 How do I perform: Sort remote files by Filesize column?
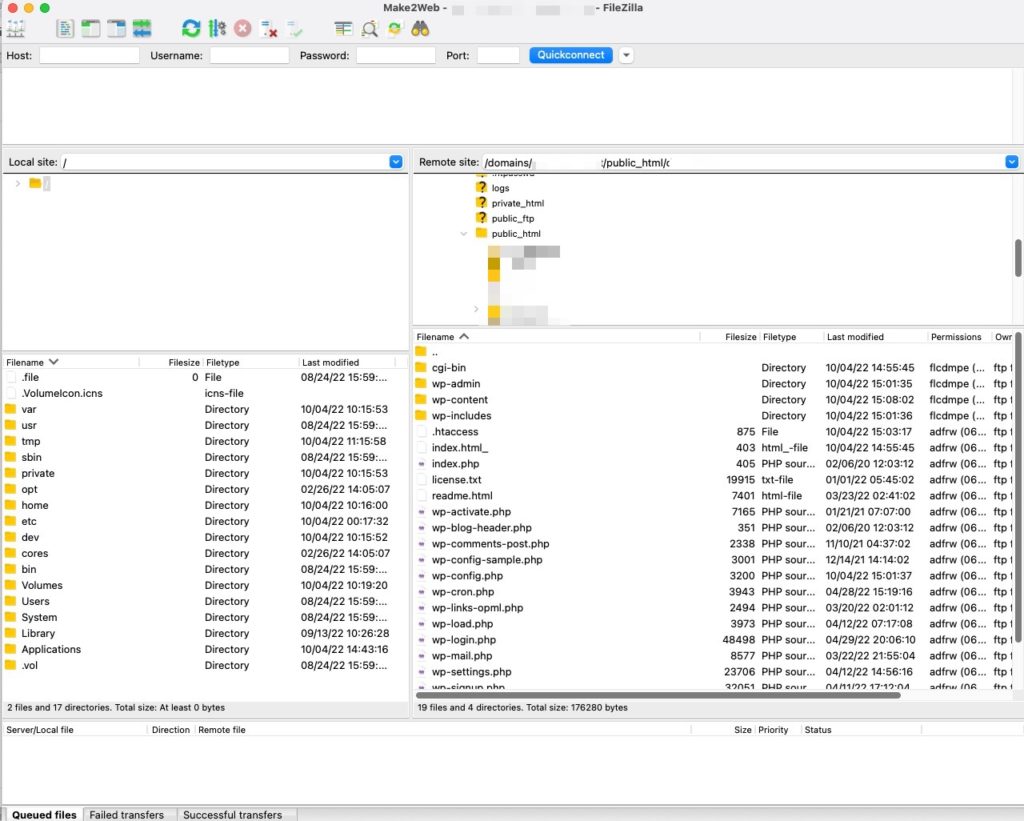click(730, 336)
